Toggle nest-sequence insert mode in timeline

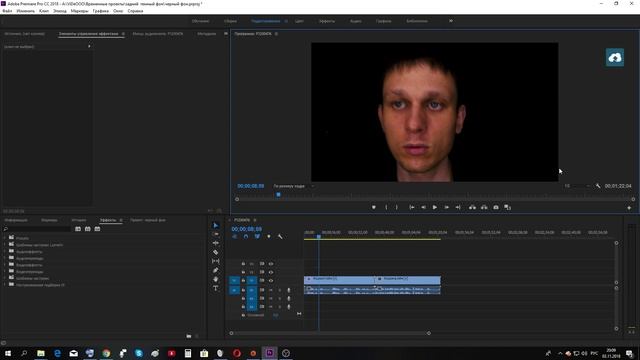[234, 236]
